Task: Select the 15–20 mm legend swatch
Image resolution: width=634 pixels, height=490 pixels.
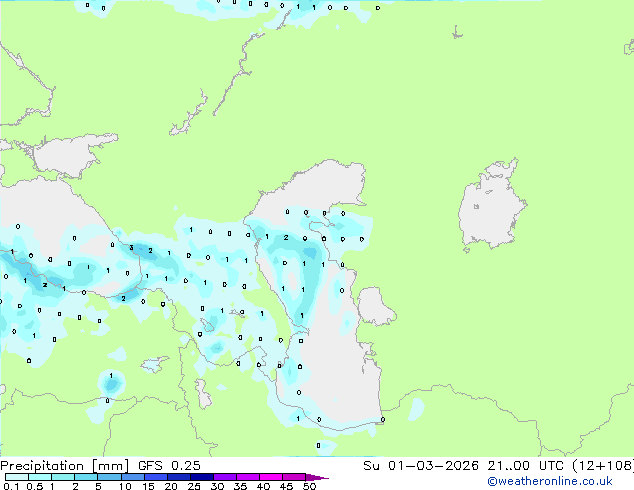Action: 156,477
